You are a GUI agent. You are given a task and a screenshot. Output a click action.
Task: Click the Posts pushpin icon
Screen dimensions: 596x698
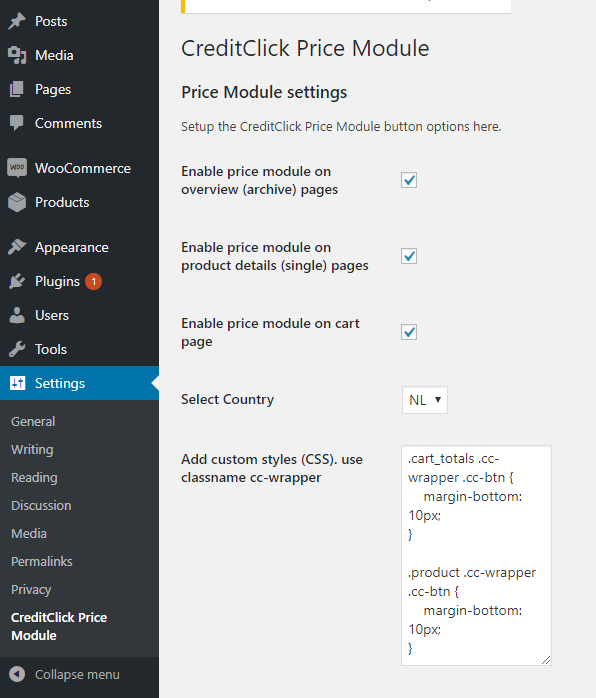click(x=17, y=21)
